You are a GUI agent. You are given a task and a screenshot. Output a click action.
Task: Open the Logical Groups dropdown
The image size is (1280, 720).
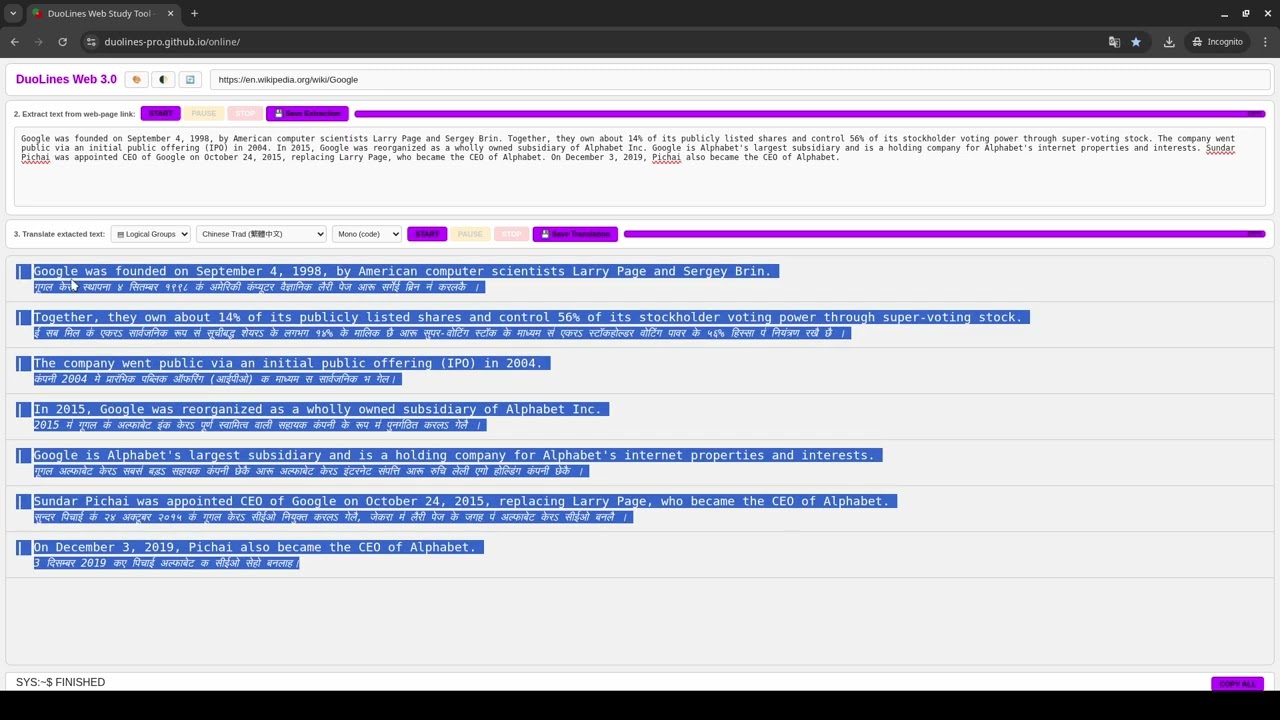click(151, 234)
